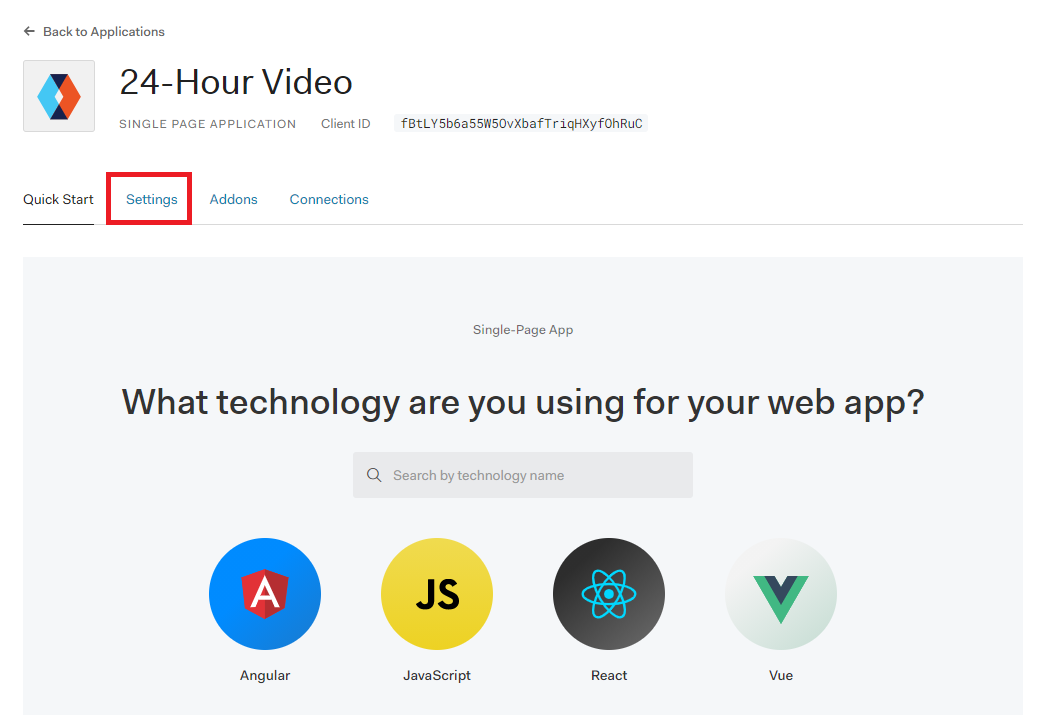
Task: Click the Client ID value
Action: [521, 123]
